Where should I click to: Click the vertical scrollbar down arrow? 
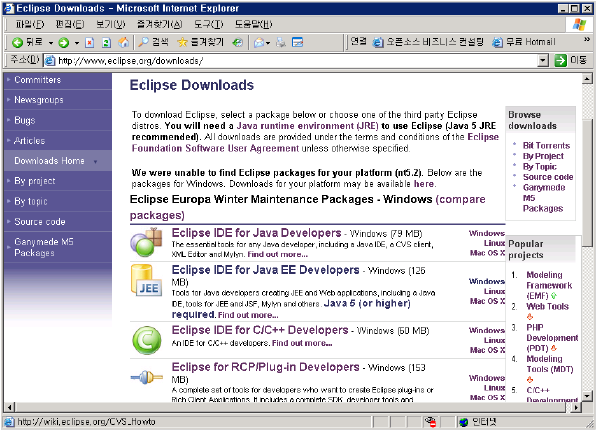(587, 396)
